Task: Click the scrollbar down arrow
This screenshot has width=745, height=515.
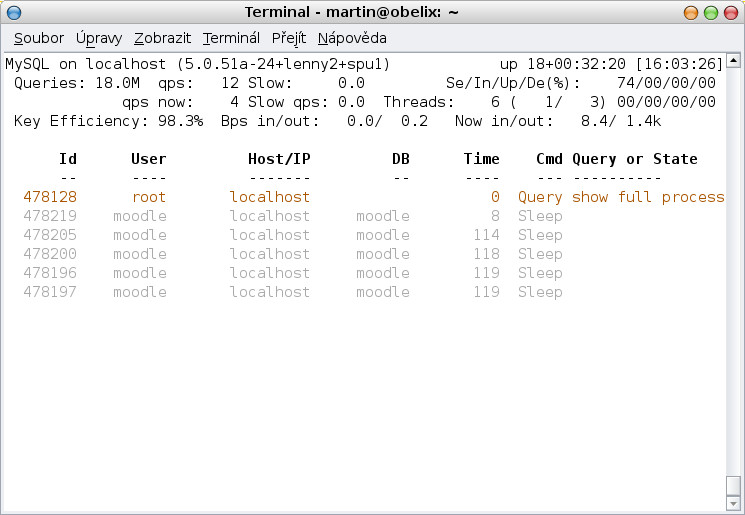Action: pos(734,503)
